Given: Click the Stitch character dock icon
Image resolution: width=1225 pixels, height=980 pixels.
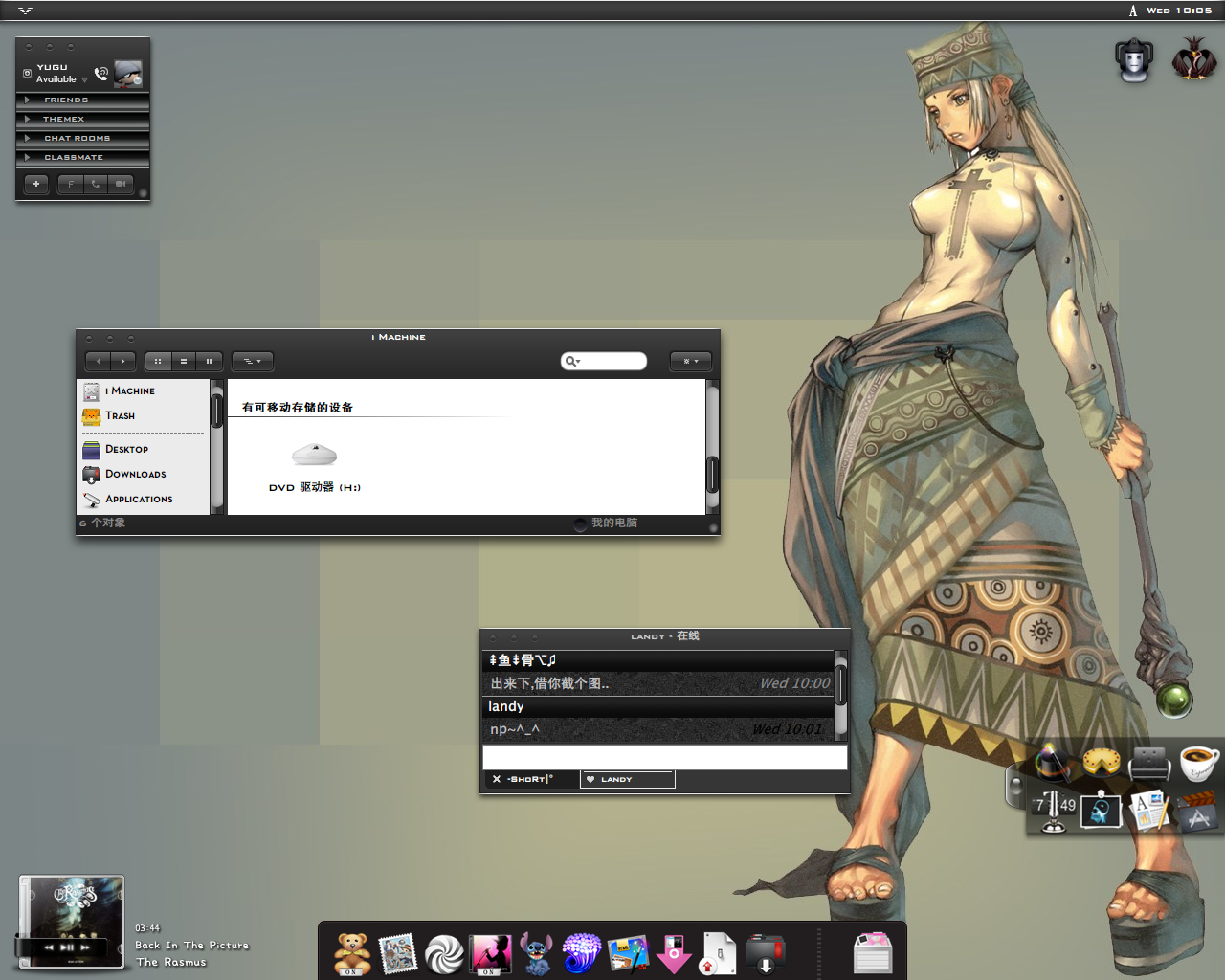Looking at the screenshot, I should pyautogui.click(x=536, y=954).
